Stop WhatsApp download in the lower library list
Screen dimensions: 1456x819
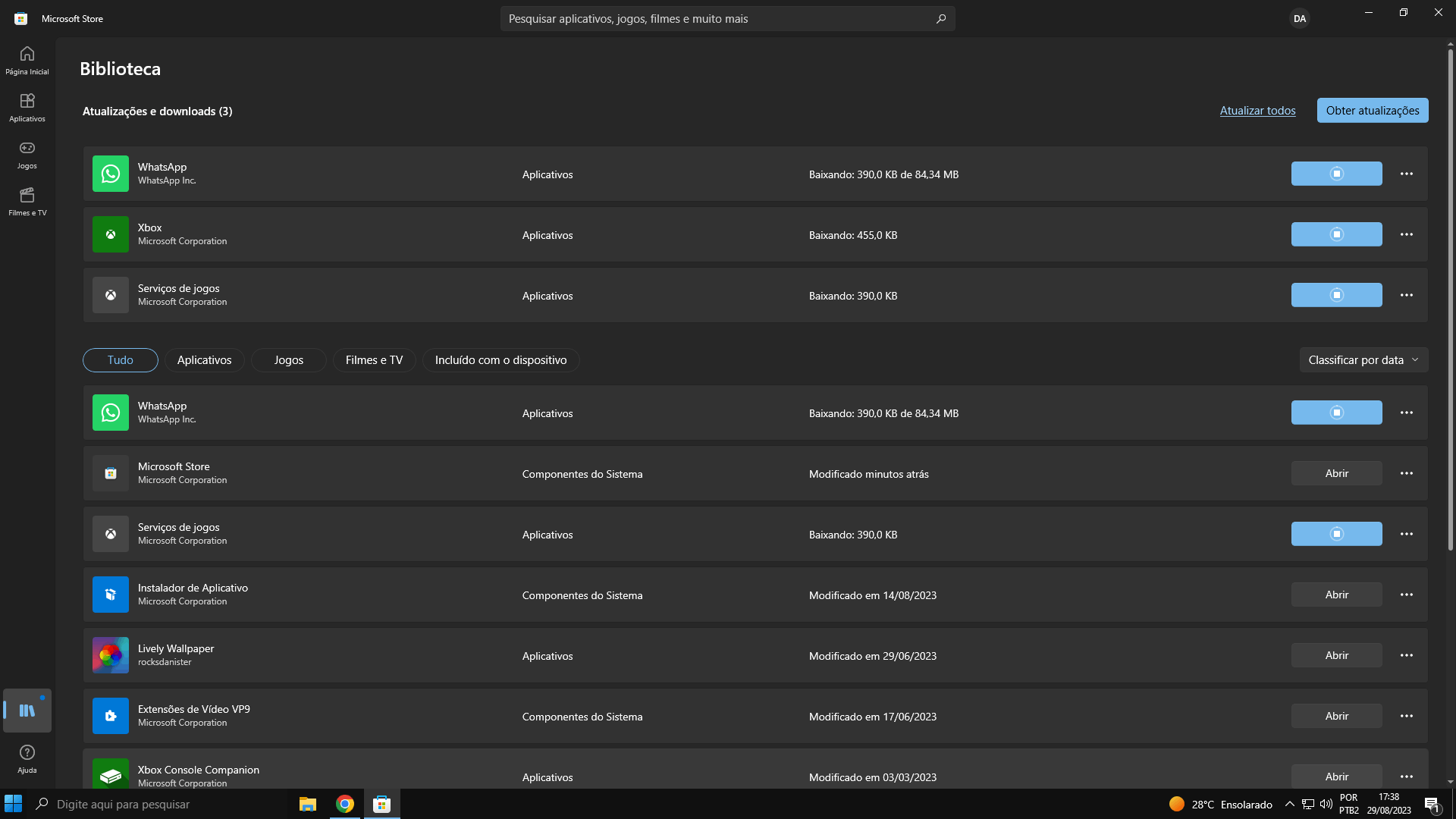pos(1336,413)
